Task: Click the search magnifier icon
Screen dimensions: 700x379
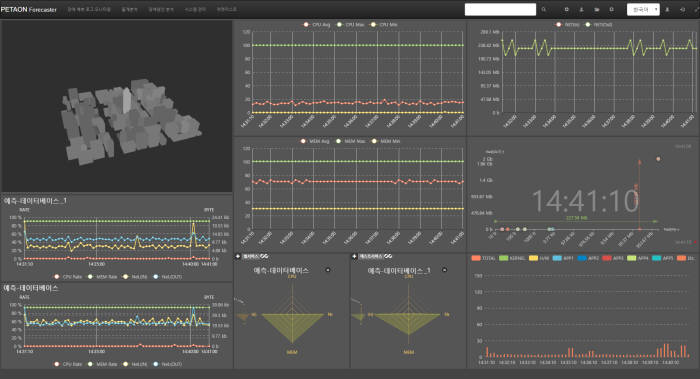Action: click(543, 9)
